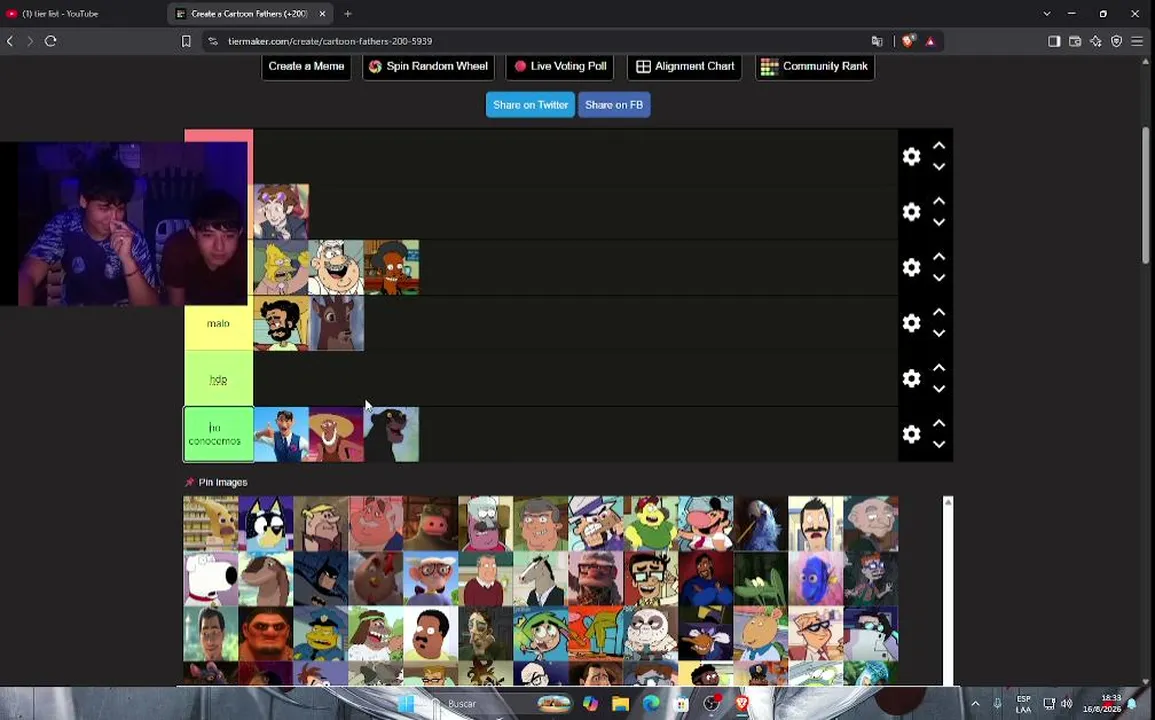Select the BoJack Horseman horse image
The image size is (1155, 720).
[541, 579]
